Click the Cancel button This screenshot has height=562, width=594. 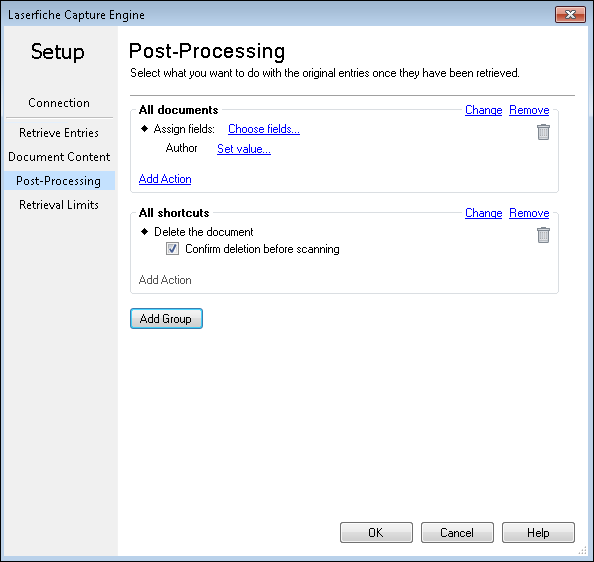click(x=457, y=532)
